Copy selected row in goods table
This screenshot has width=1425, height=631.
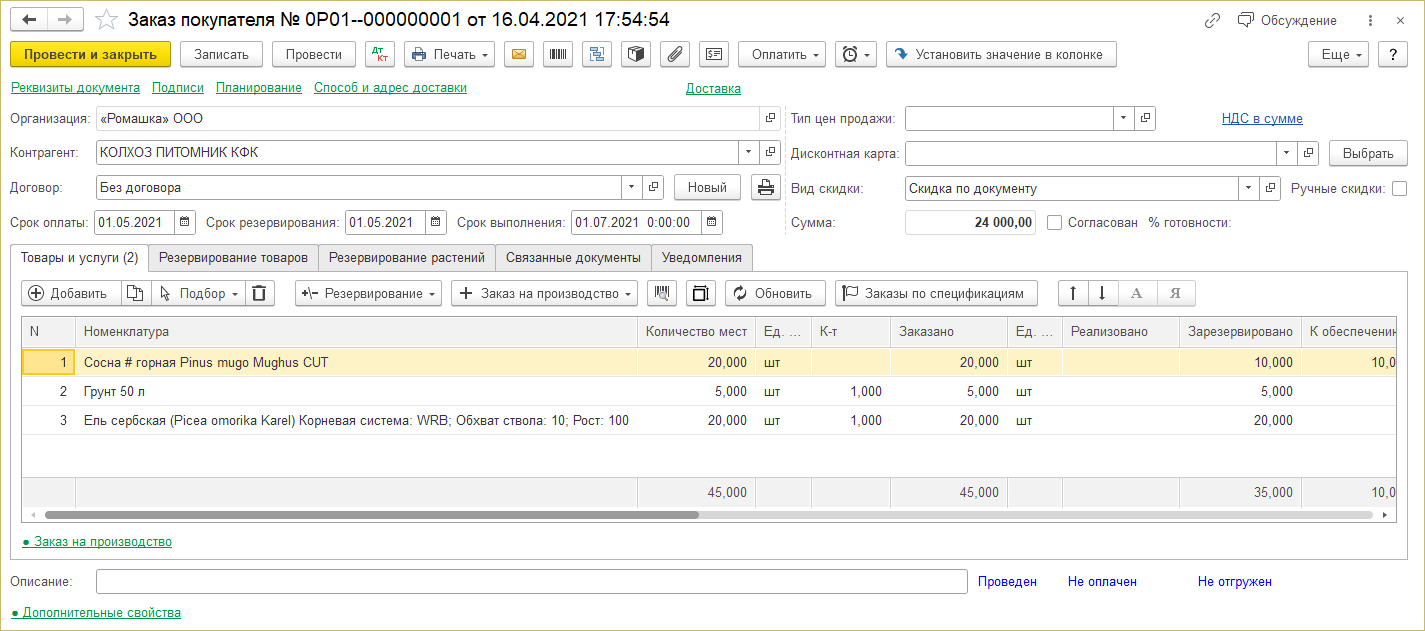135,293
